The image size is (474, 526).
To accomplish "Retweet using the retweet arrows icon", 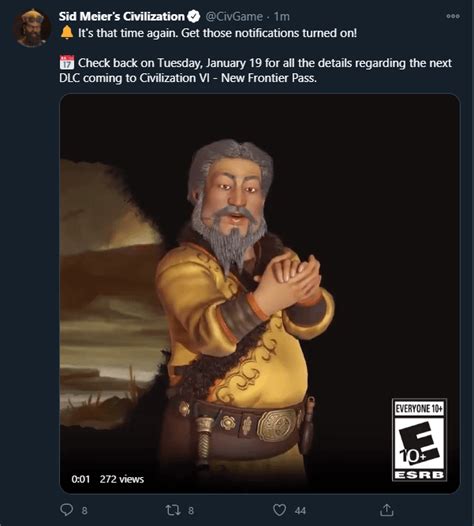I will pos(173,510).
